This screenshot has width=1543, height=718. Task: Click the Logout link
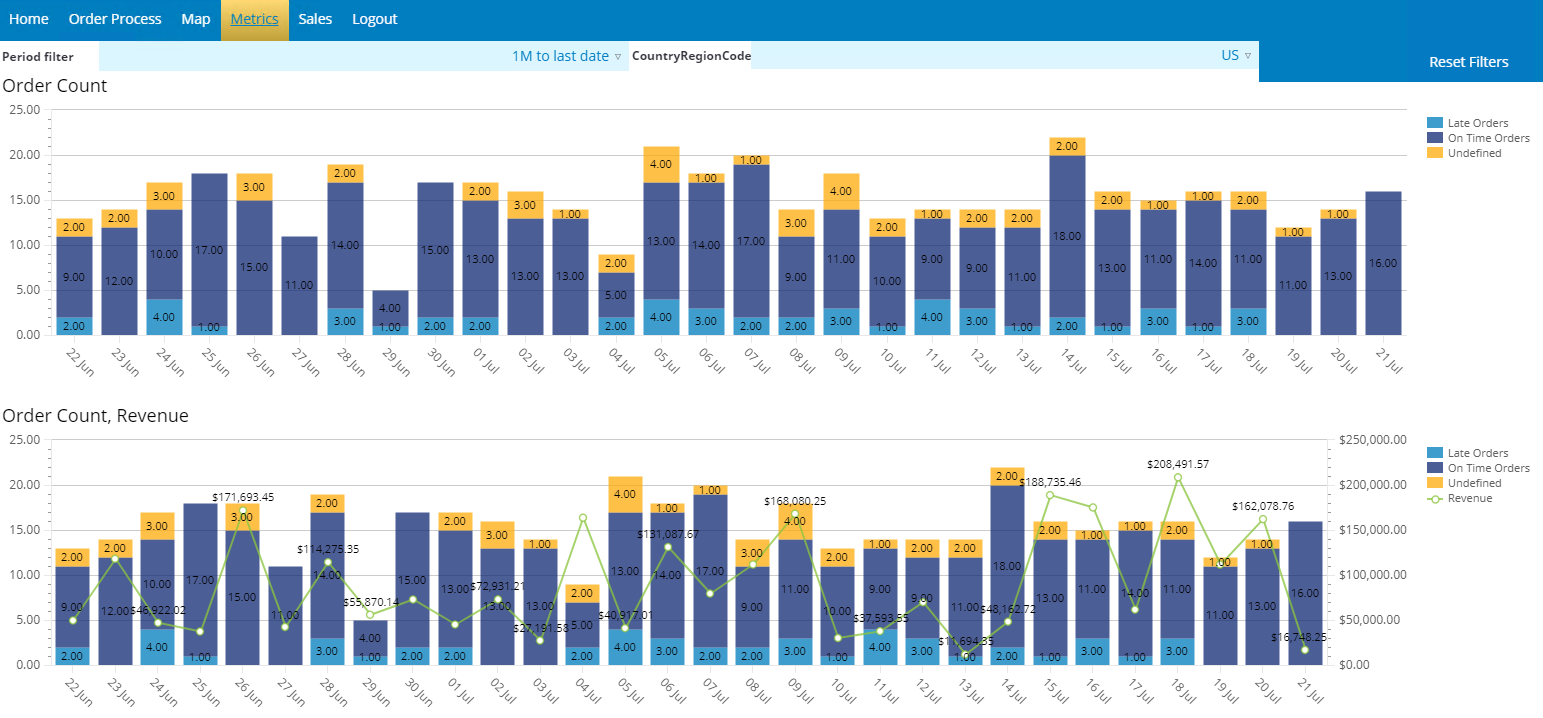coord(374,19)
